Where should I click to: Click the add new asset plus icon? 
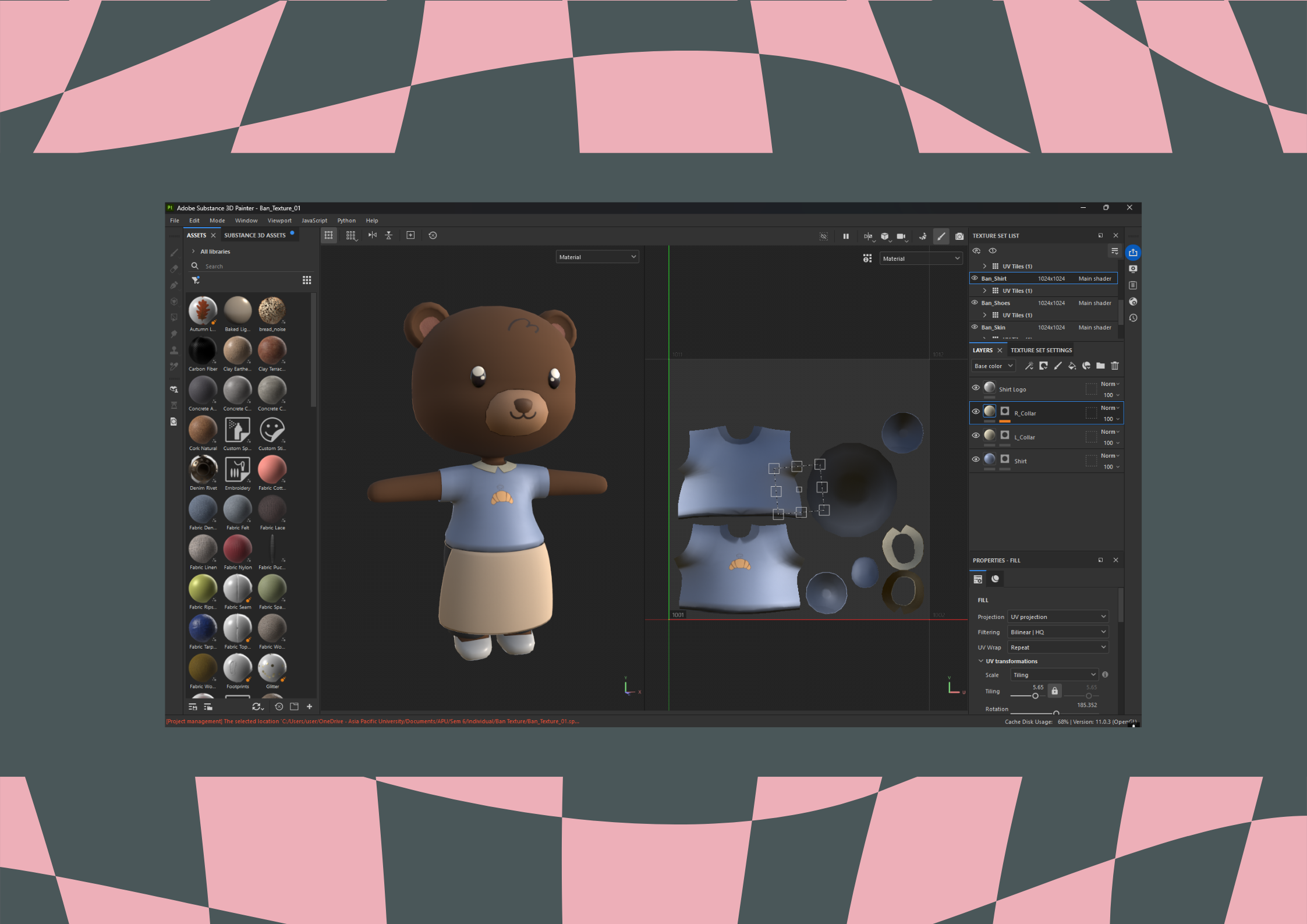coord(310,707)
